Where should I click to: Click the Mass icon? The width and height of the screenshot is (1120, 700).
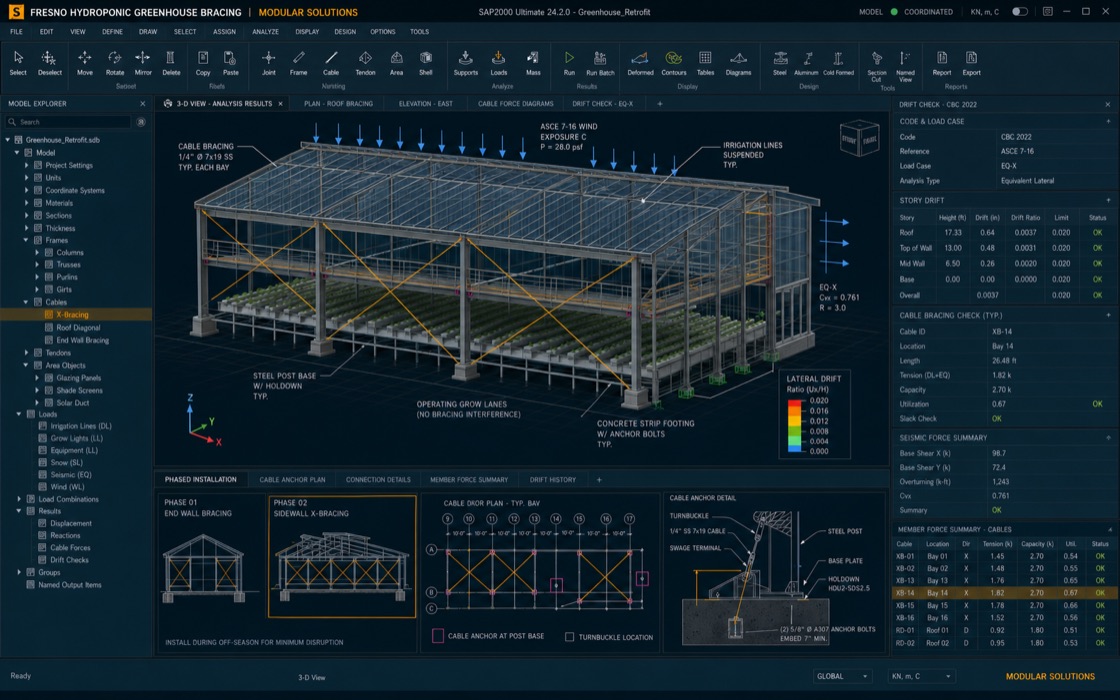tap(533, 63)
